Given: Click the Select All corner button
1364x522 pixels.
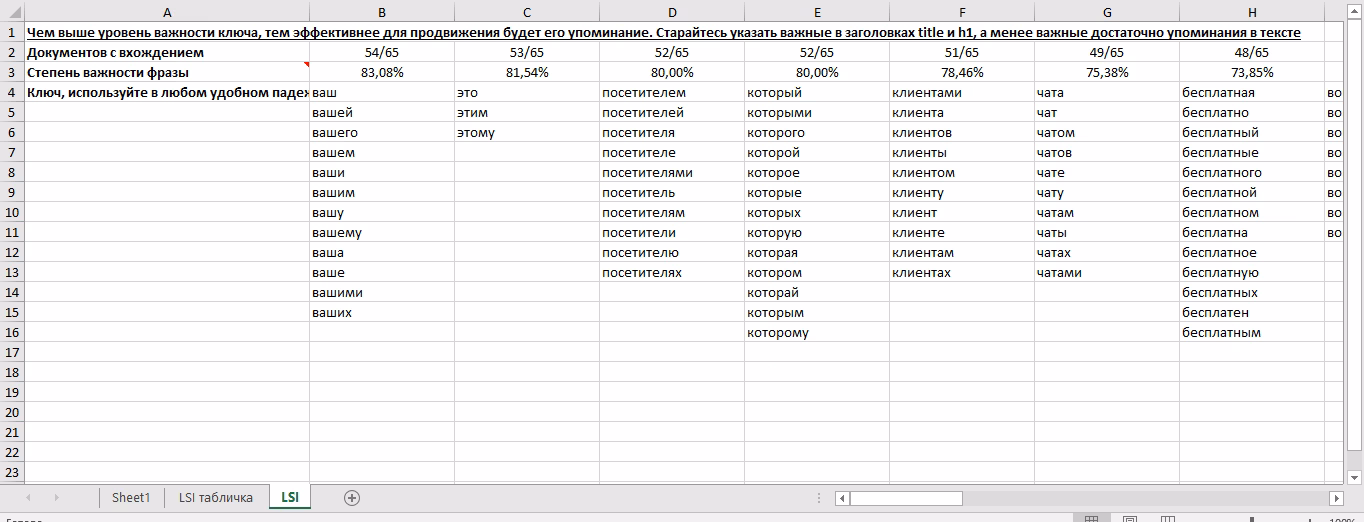Looking at the screenshot, I should coord(12,13).
